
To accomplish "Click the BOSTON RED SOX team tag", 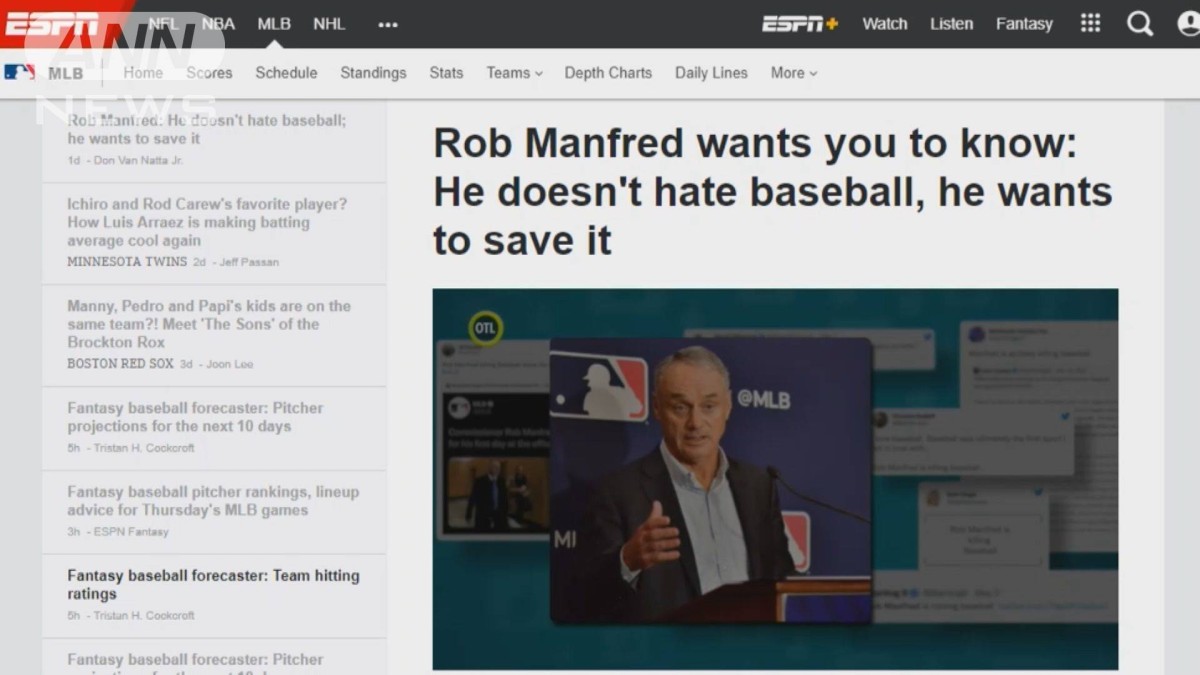I will point(120,364).
